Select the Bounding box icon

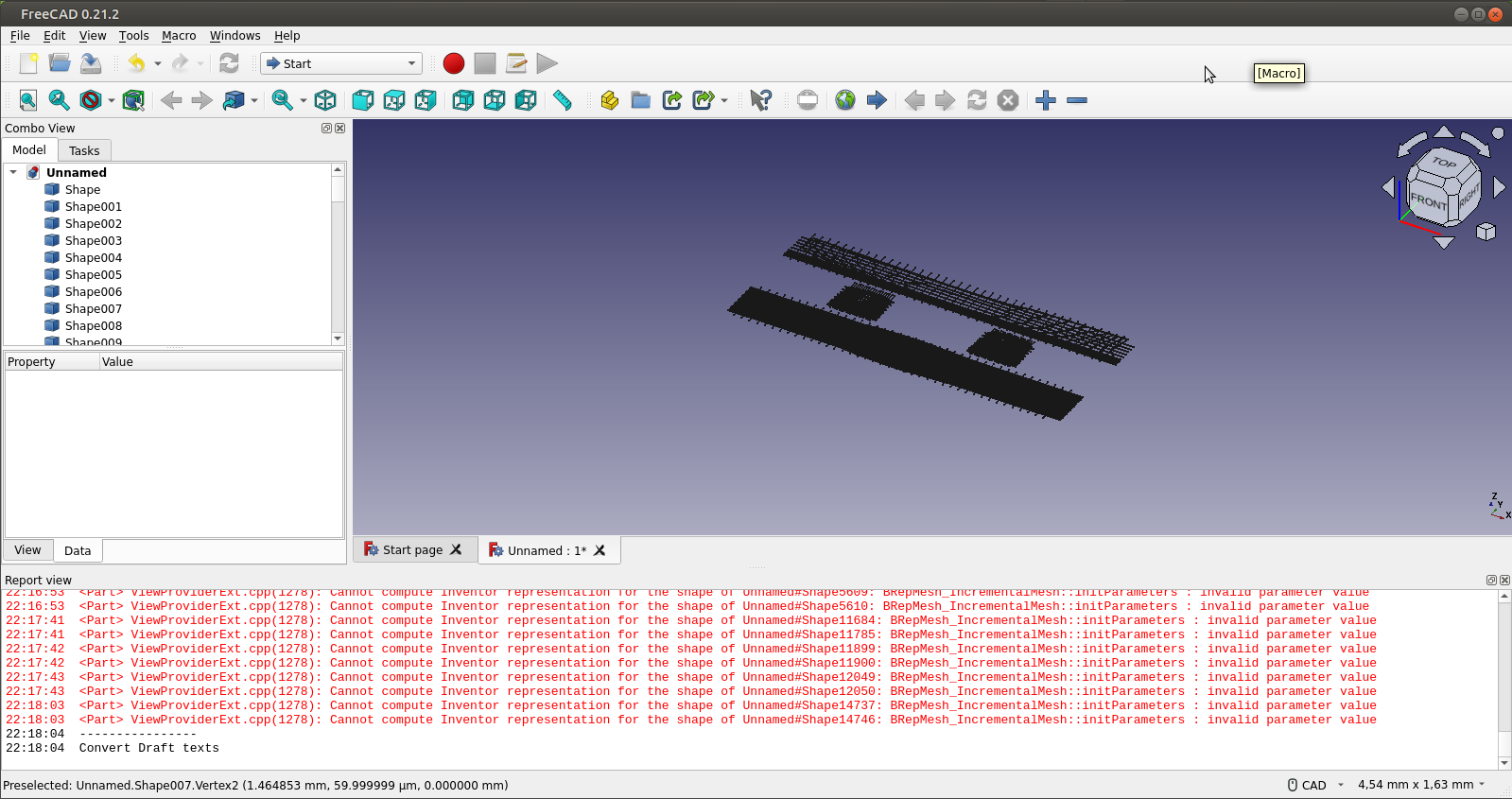(133, 100)
